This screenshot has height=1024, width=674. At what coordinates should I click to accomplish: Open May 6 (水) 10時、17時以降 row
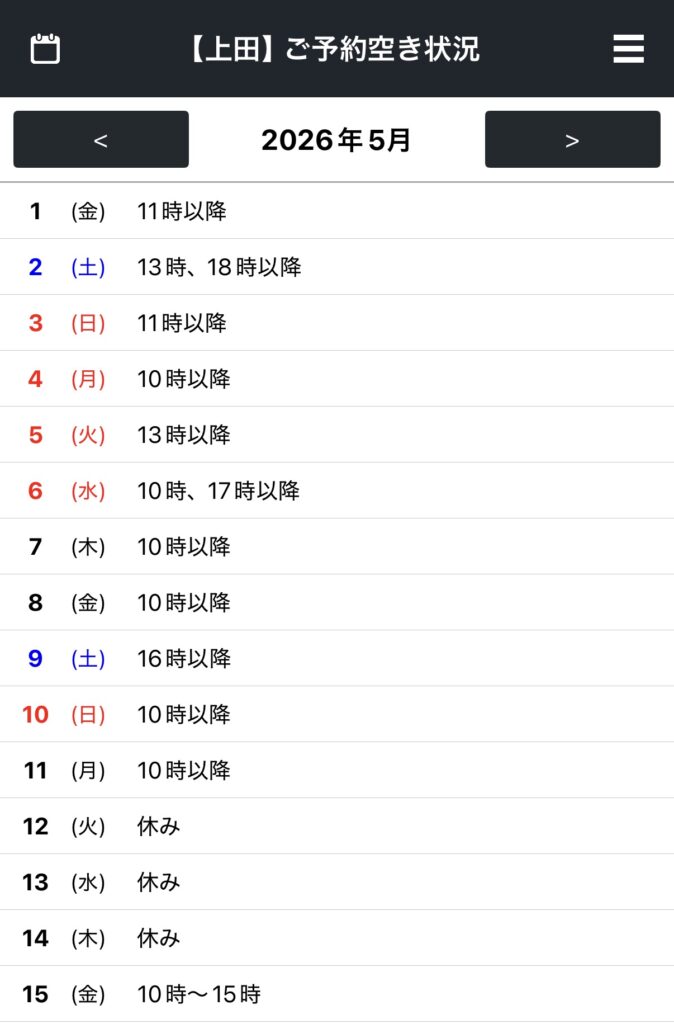click(337, 491)
